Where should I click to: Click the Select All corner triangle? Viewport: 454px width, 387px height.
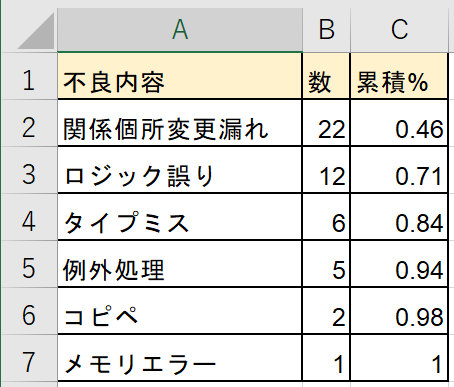tap(37, 31)
